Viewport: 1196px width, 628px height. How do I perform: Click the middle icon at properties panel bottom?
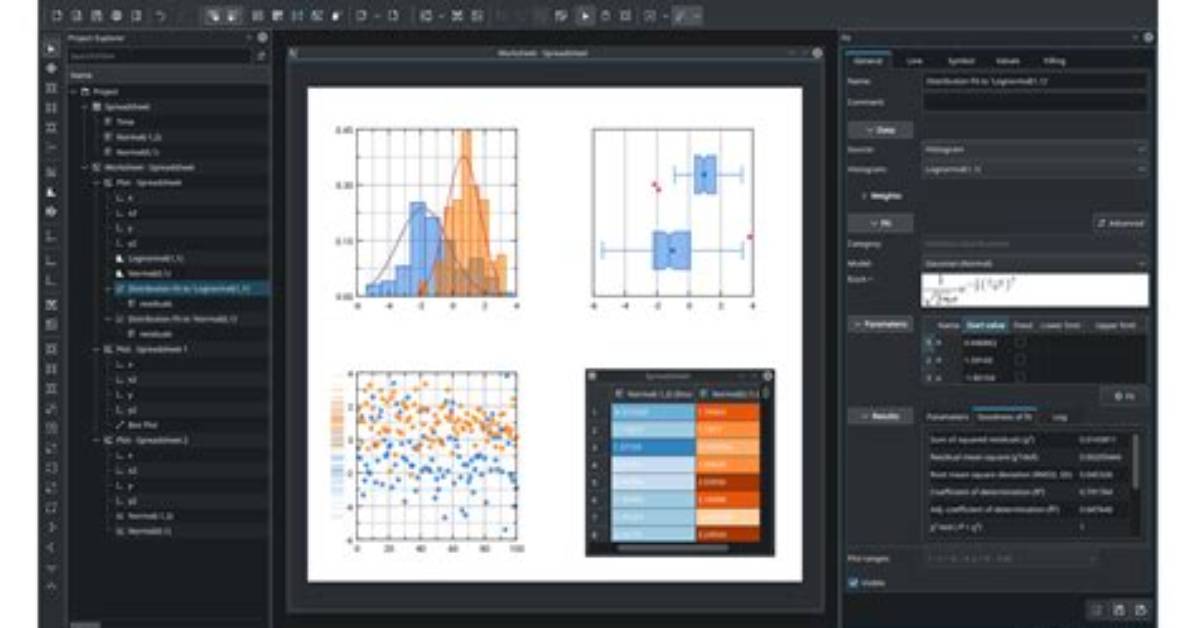point(1118,610)
